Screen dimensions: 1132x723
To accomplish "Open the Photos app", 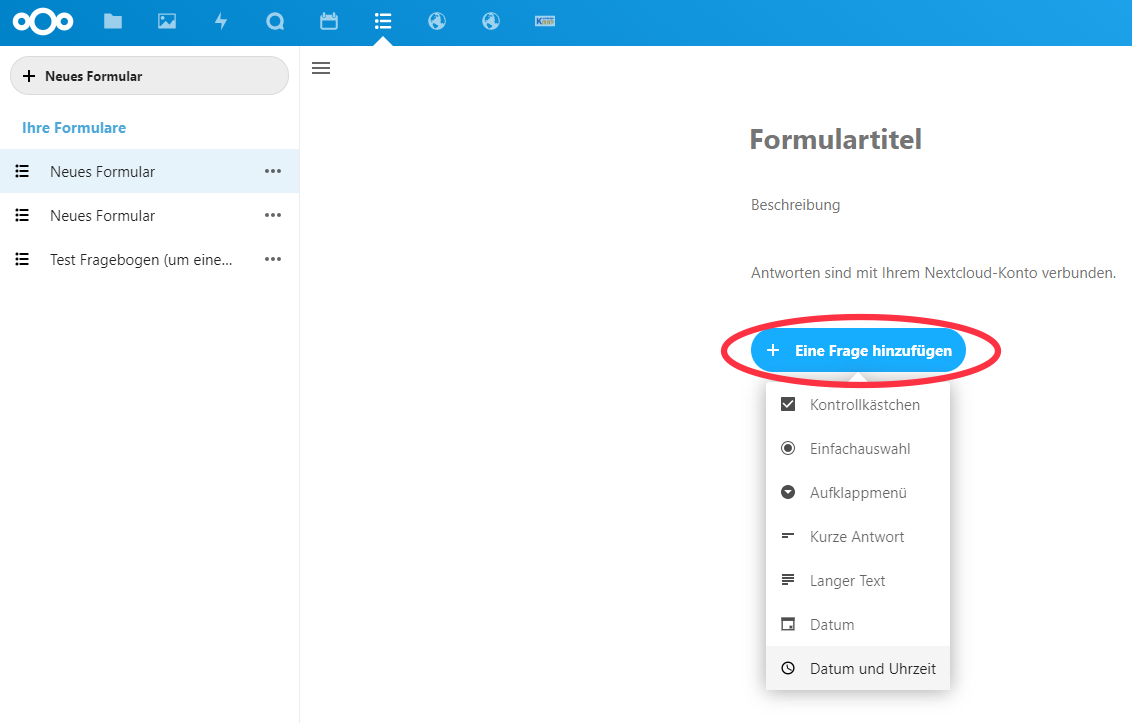I will 166,20.
